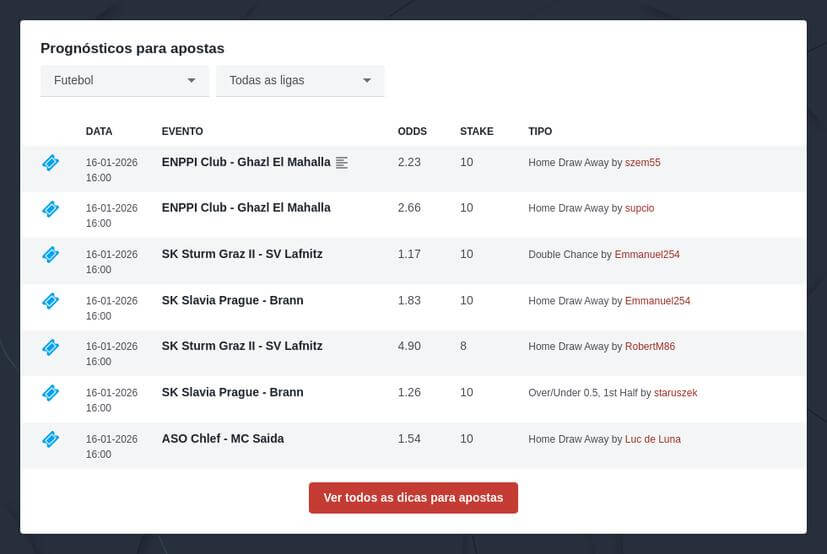Open the Futebol sport dropdown
The height and width of the screenshot is (554, 827).
click(x=124, y=80)
